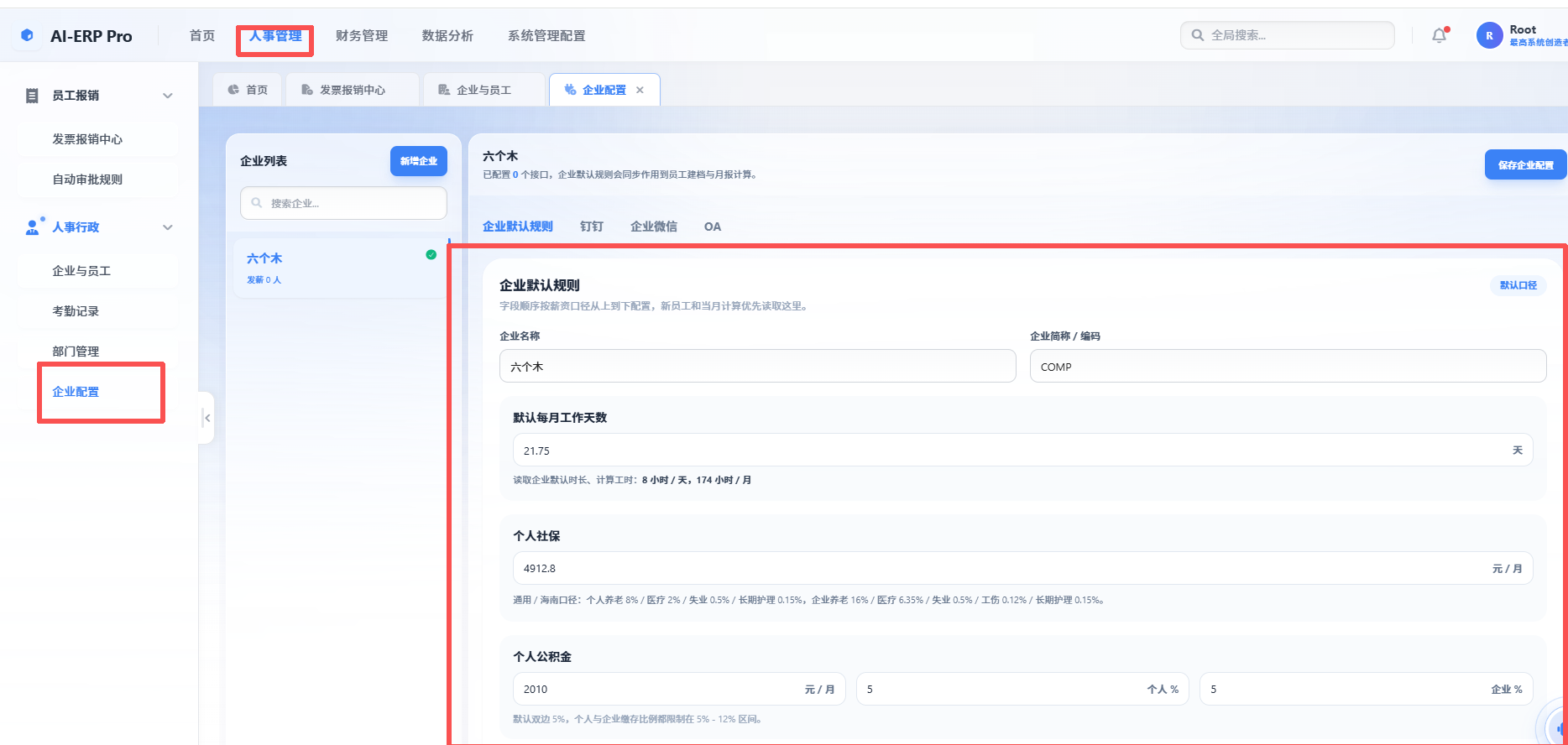Click the 六个木 heading above config
Screen dimensions: 1568x745
[x=500, y=156]
